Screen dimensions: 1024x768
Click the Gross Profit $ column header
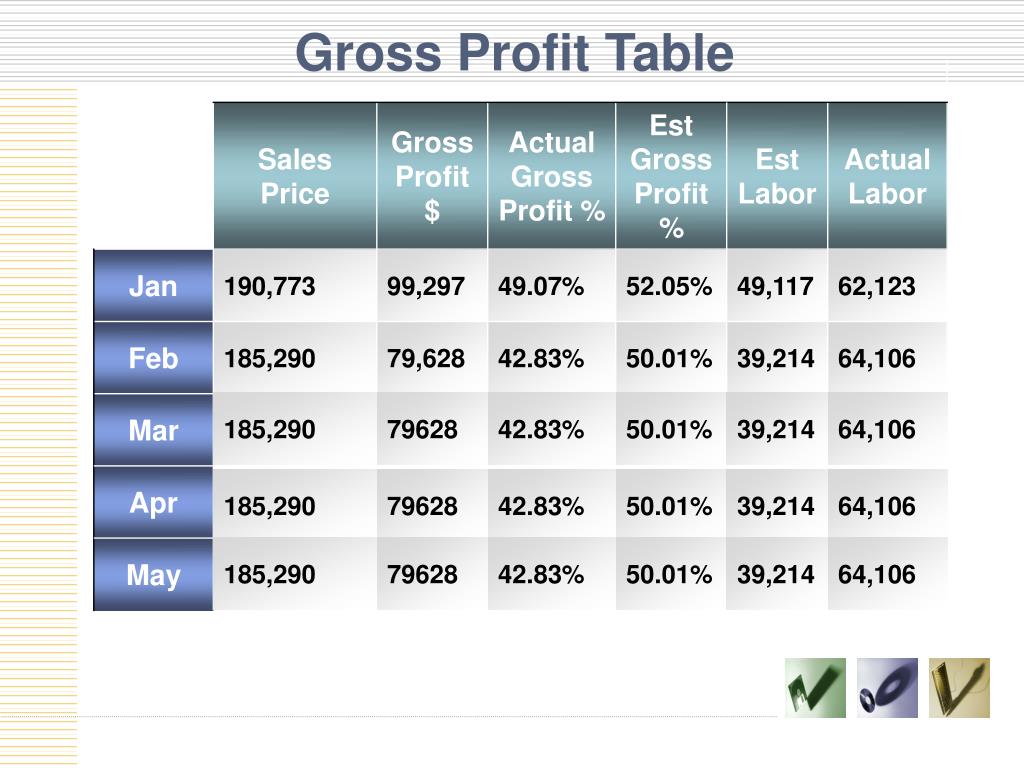click(x=432, y=176)
